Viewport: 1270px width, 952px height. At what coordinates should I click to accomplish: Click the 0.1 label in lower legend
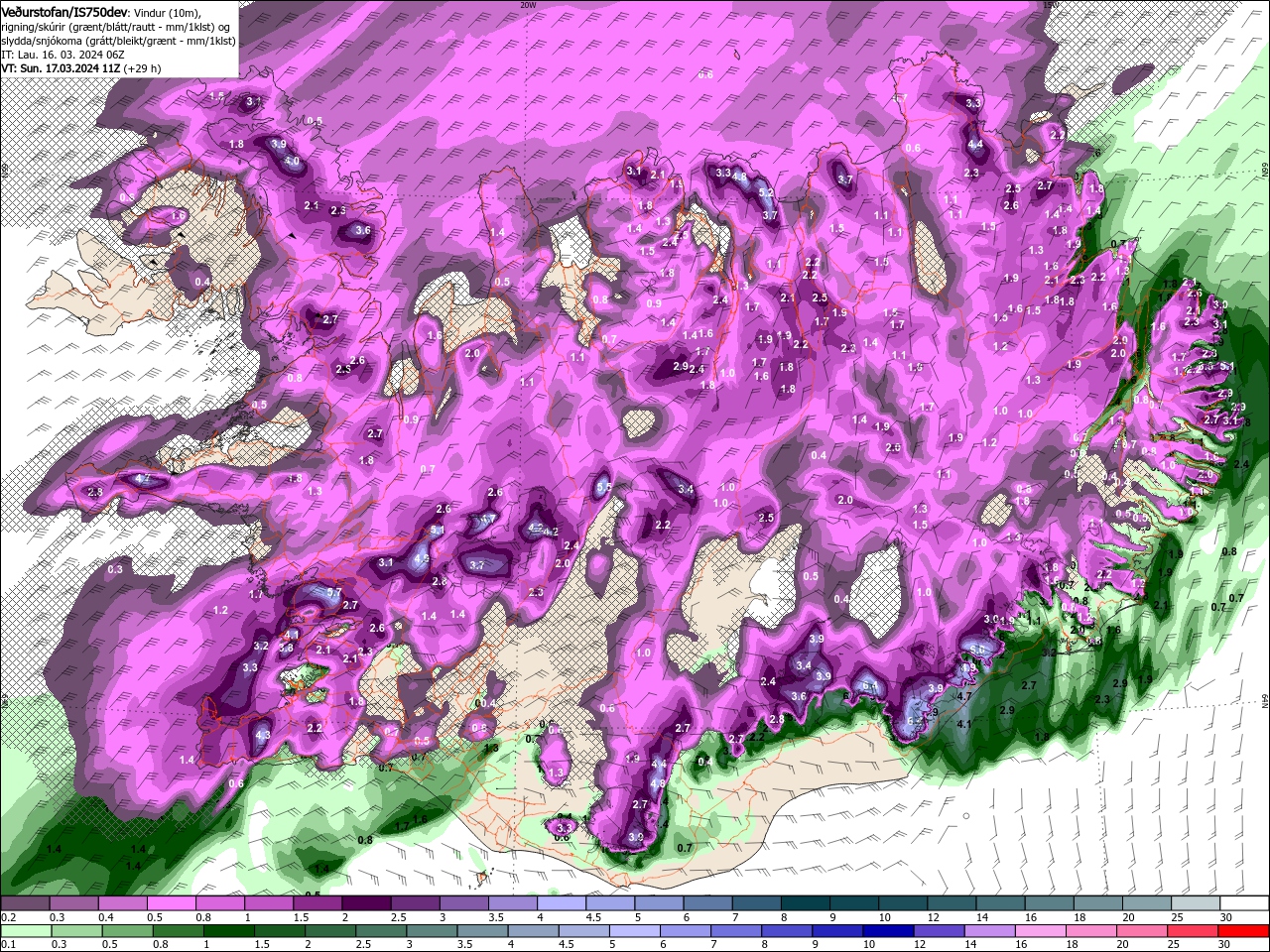tap(9, 944)
